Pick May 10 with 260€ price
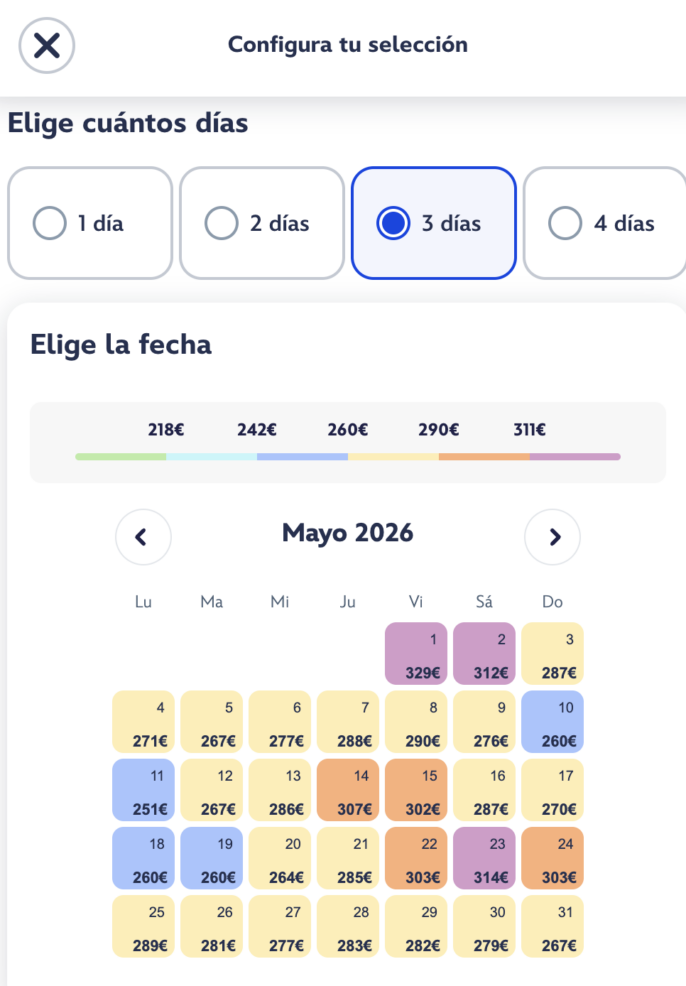 pyautogui.click(x=552, y=722)
